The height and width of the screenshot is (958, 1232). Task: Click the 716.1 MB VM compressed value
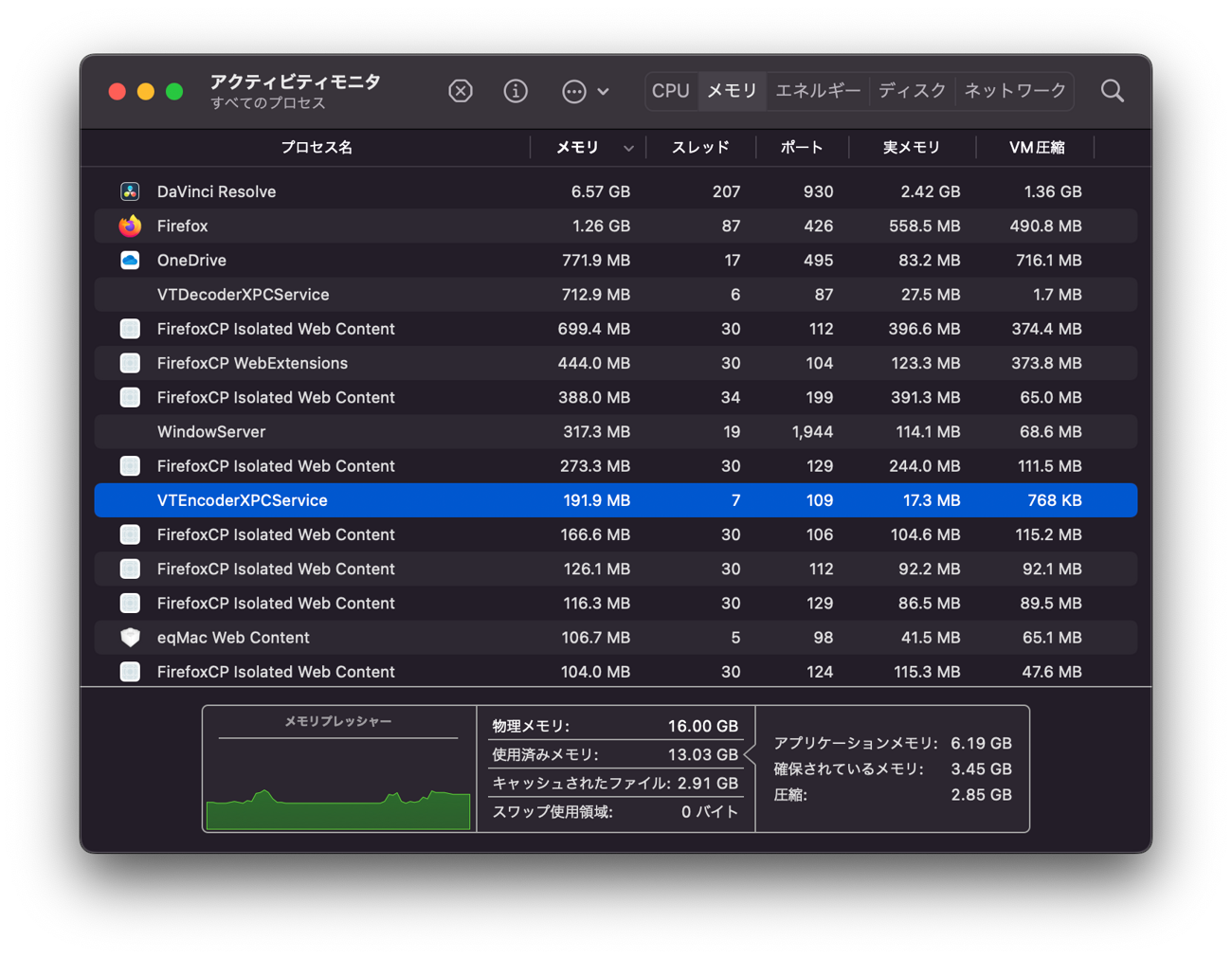coord(1047,260)
